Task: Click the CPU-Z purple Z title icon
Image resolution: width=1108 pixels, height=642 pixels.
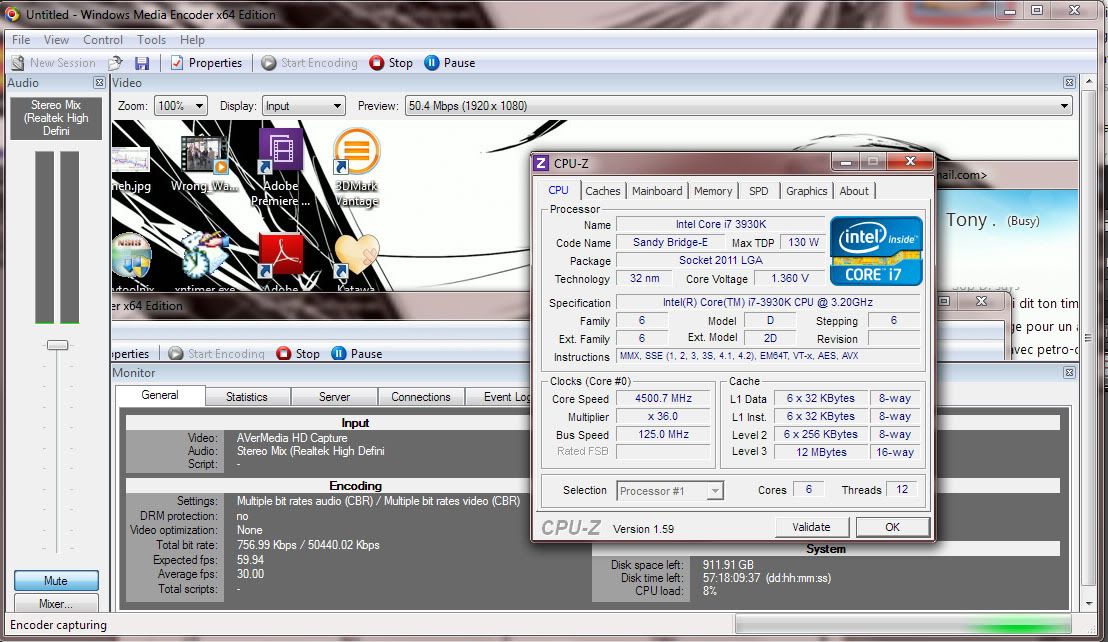Action: click(541, 163)
